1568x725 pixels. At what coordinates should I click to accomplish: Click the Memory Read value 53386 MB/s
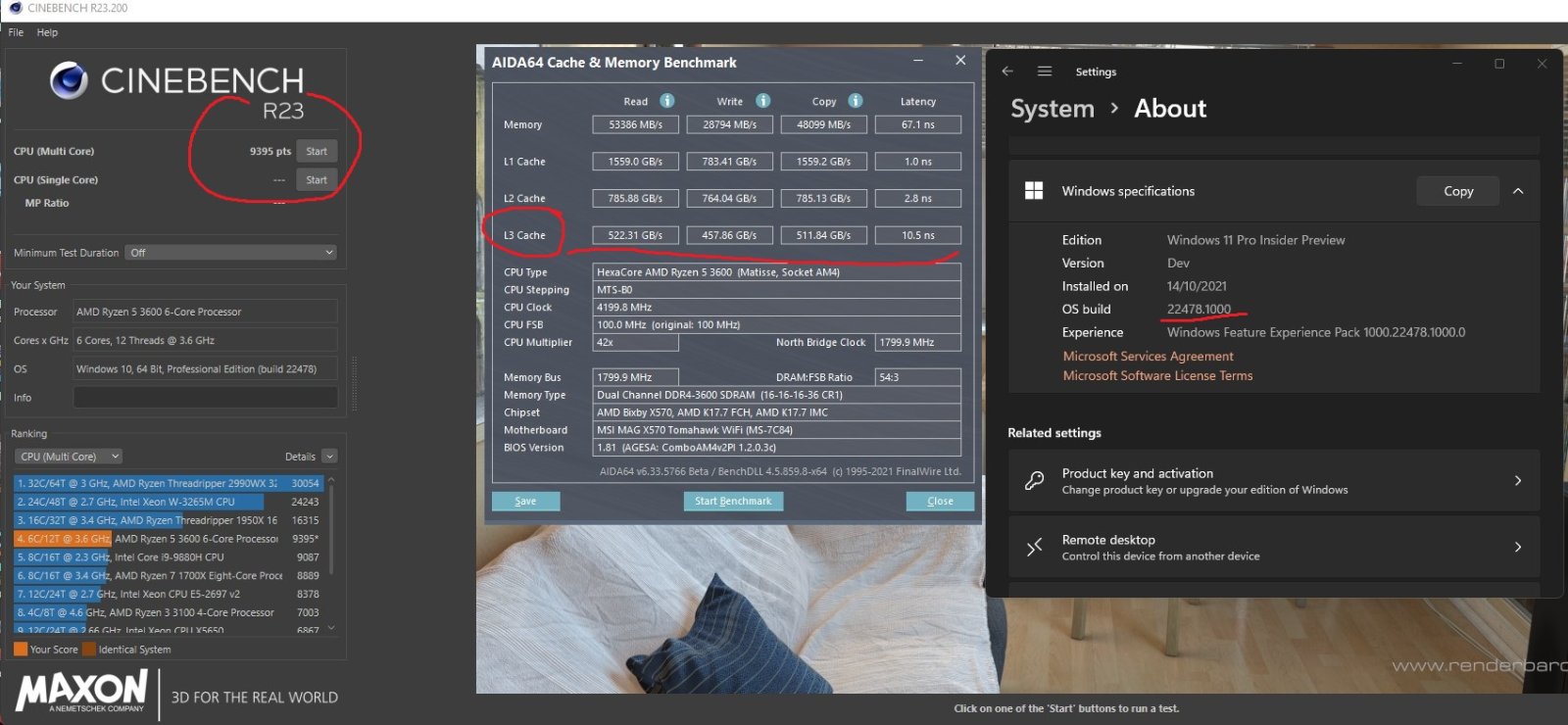(636, 124)
